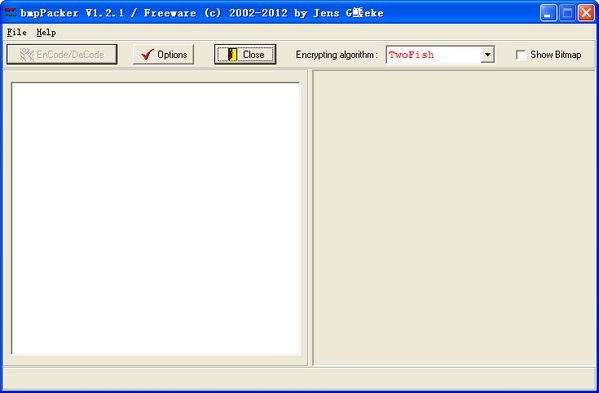599x393 pixels.
Task: Click the bmpPacker title bar app icon
Action: pos(10,13)
